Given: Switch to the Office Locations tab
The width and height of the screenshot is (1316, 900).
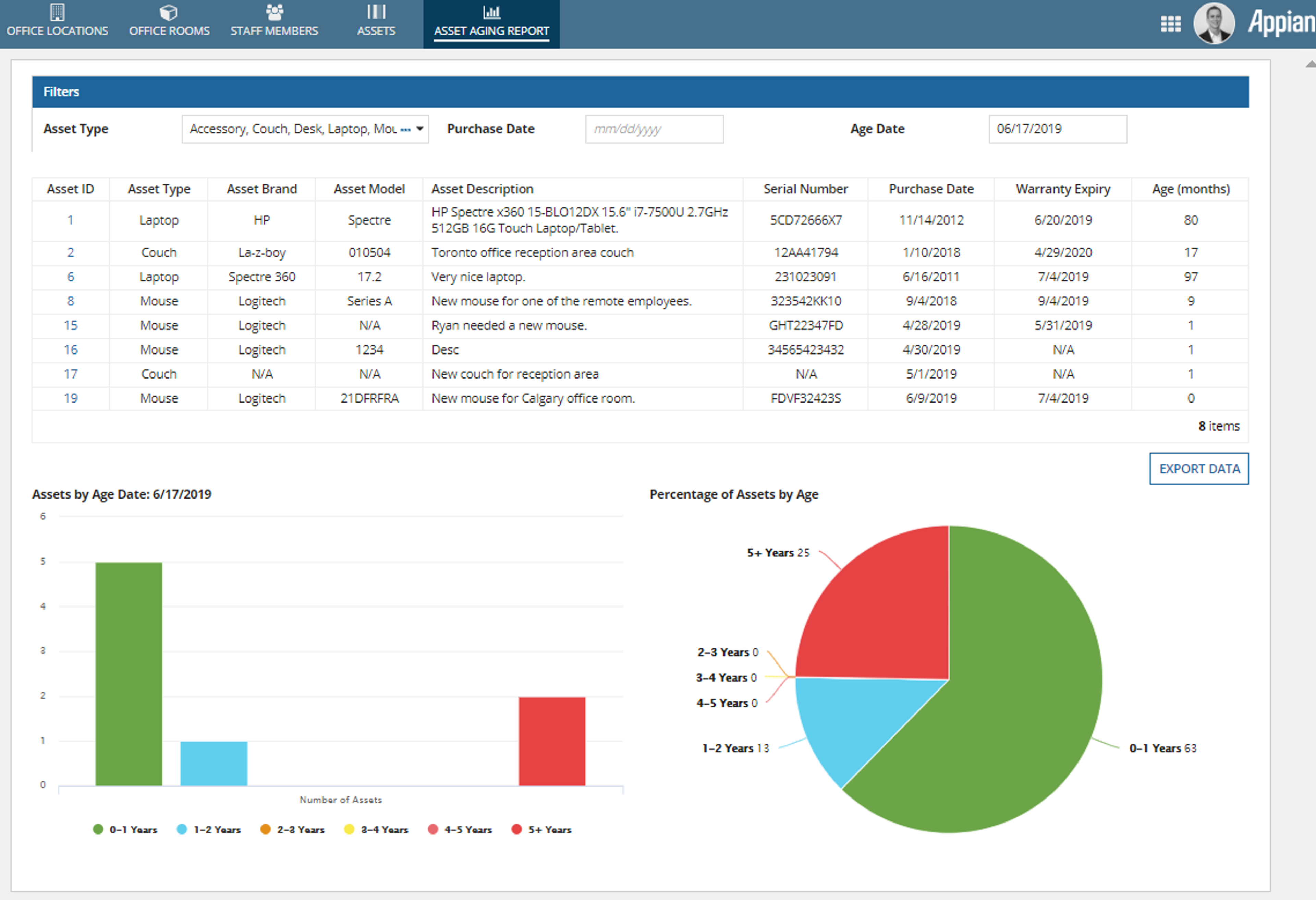Looking at the screenshot, I should pyautogui.click(x=57, y=24).
